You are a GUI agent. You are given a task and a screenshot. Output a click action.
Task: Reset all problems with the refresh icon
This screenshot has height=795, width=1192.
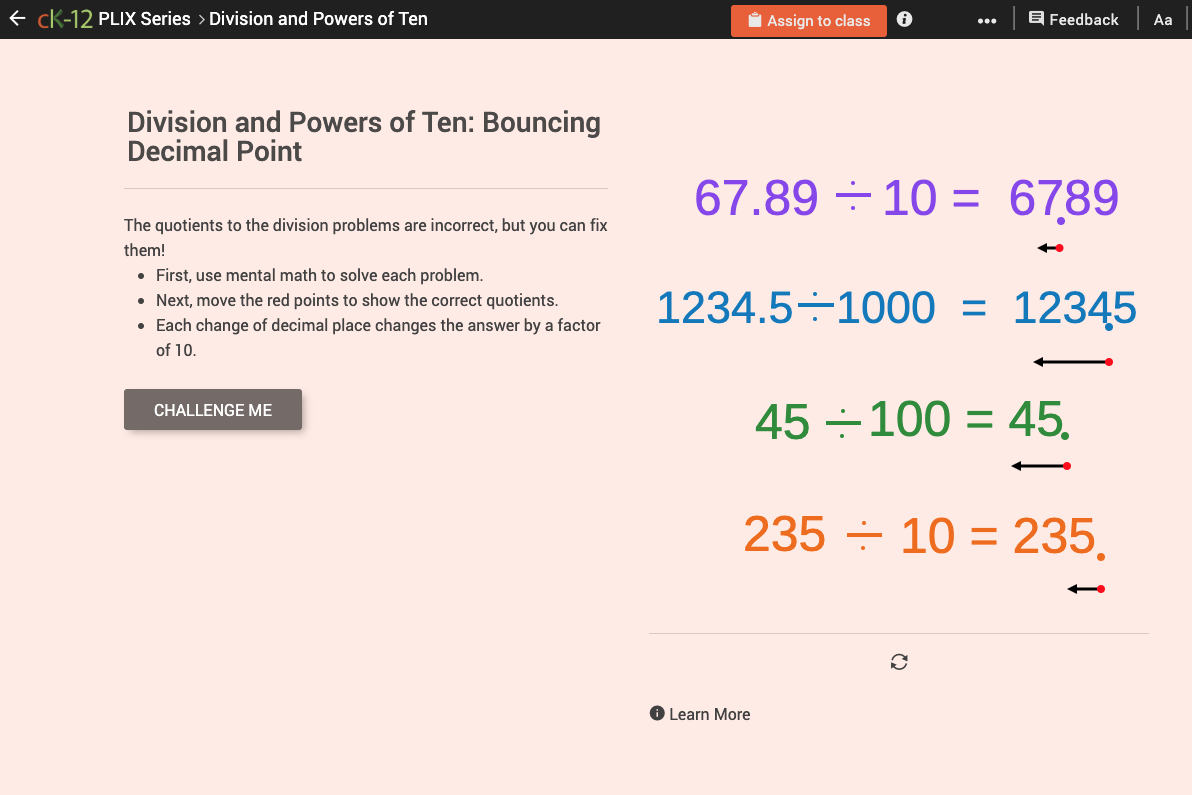(x=898, y=661)
